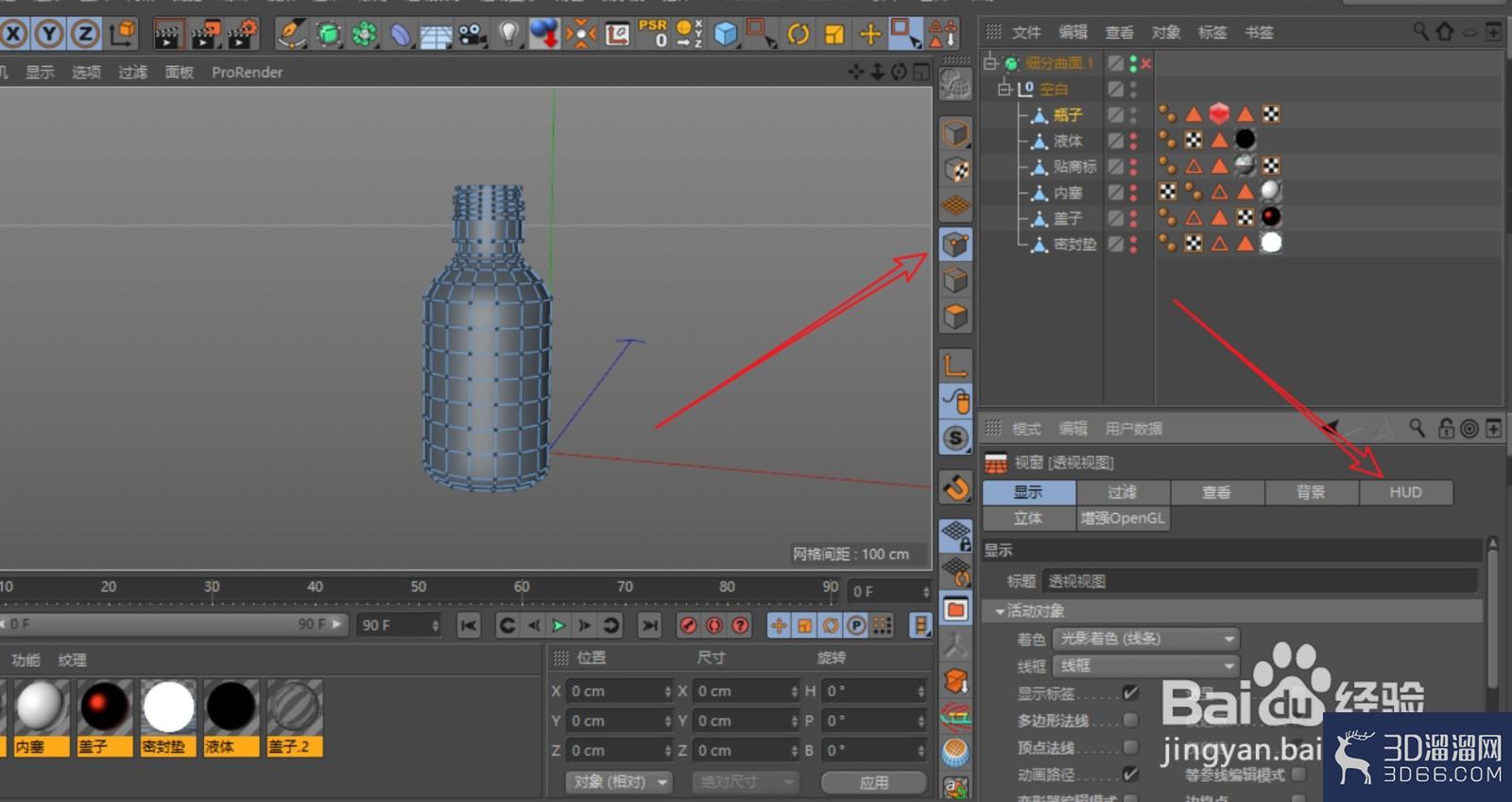The height and width of the screenshot is (802, 1512).
Task: Click the lock icon in attribute manager
Action: (x=1446, y=428)
